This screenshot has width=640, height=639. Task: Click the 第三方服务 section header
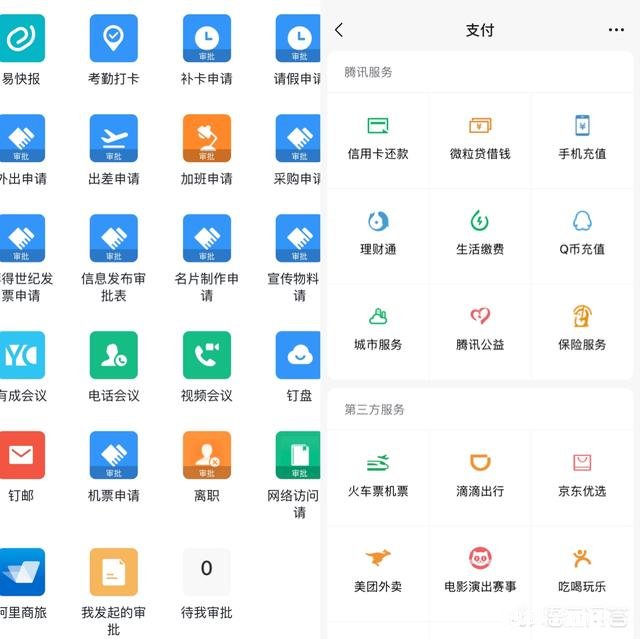point(374,409)
